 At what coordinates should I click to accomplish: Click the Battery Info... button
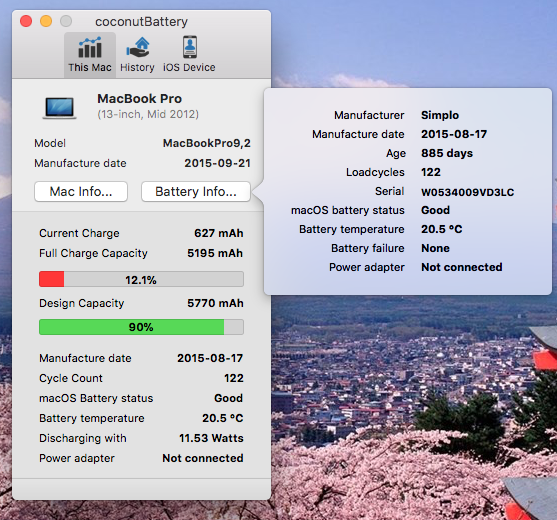click(x=196, y=191)
